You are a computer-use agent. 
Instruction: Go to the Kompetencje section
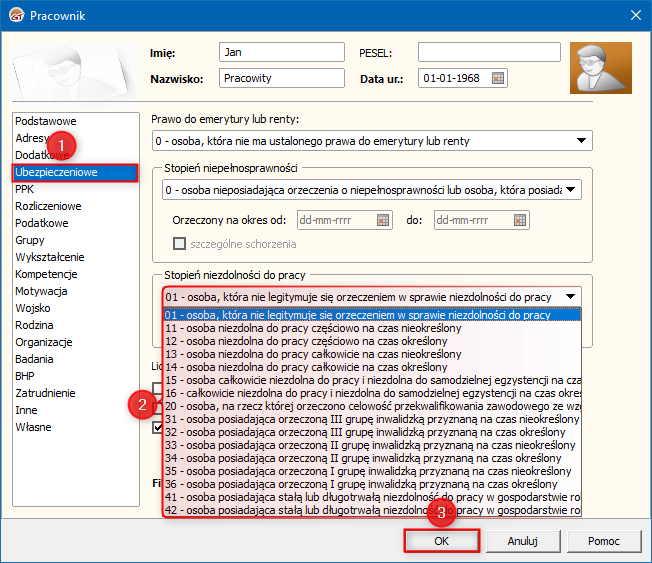pyautogui.click(x=75, y=274)
